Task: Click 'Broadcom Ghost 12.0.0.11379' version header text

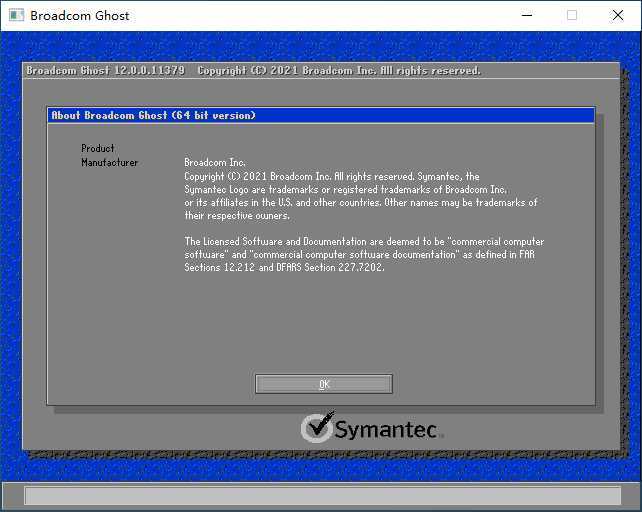Action: [105, 70]
